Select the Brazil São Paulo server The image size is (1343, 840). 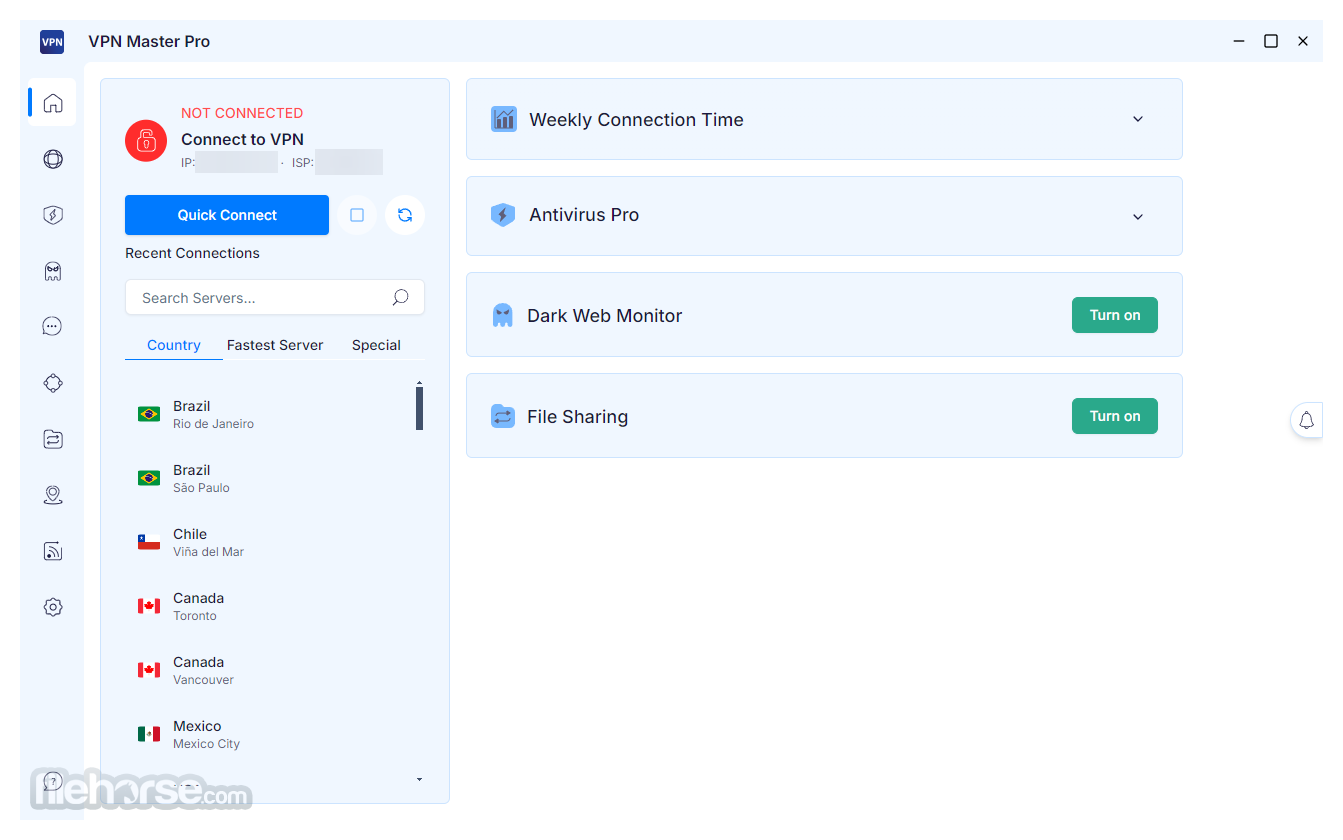pyautogui.click(x=270, y=478)
